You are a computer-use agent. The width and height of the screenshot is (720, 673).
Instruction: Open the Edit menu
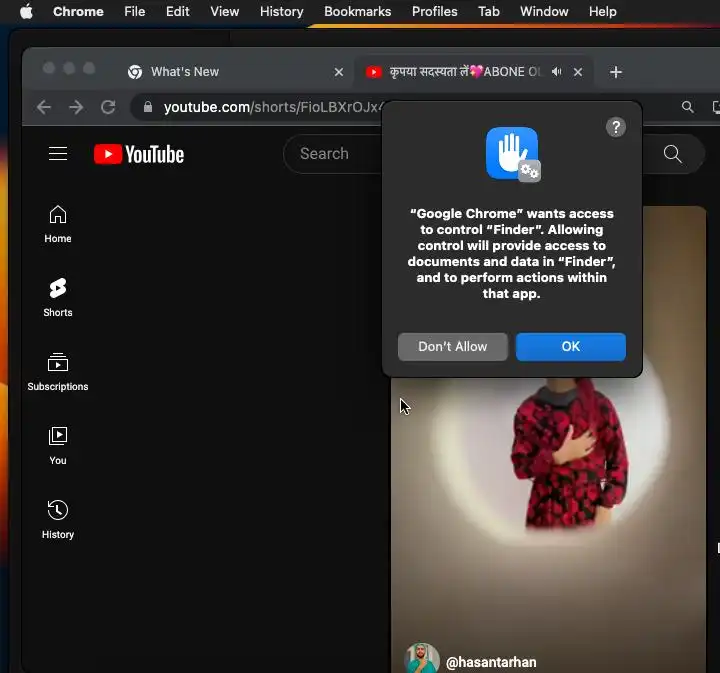(178, 11)
